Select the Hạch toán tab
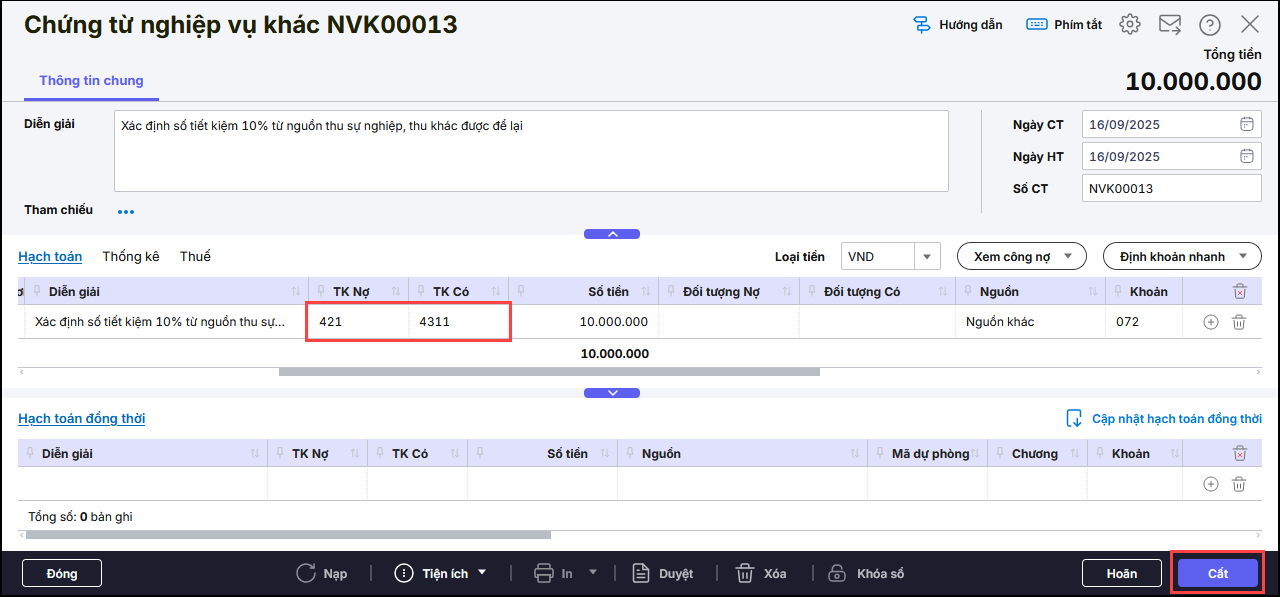The image size is (1280, 597). [x=50, y=257]
